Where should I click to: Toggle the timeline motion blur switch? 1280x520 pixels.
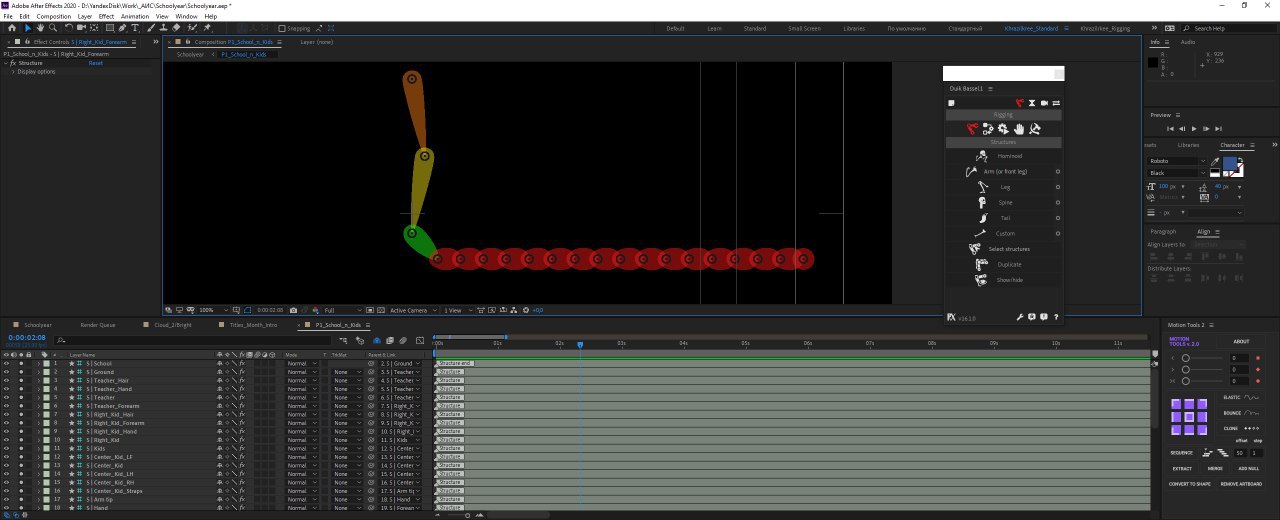point(403,341)
